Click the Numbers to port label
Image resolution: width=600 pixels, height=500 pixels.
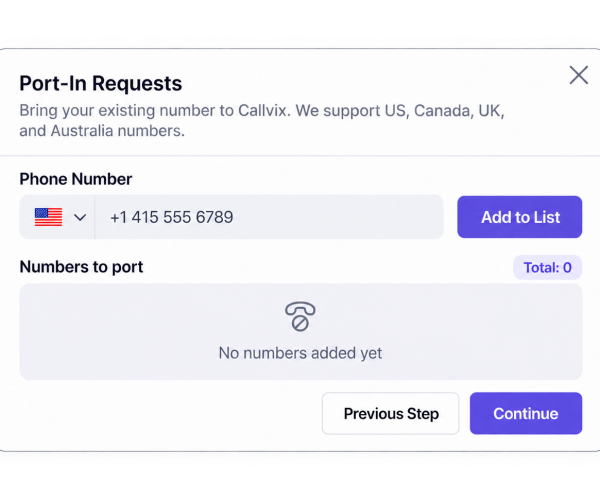tap(81, 267)
